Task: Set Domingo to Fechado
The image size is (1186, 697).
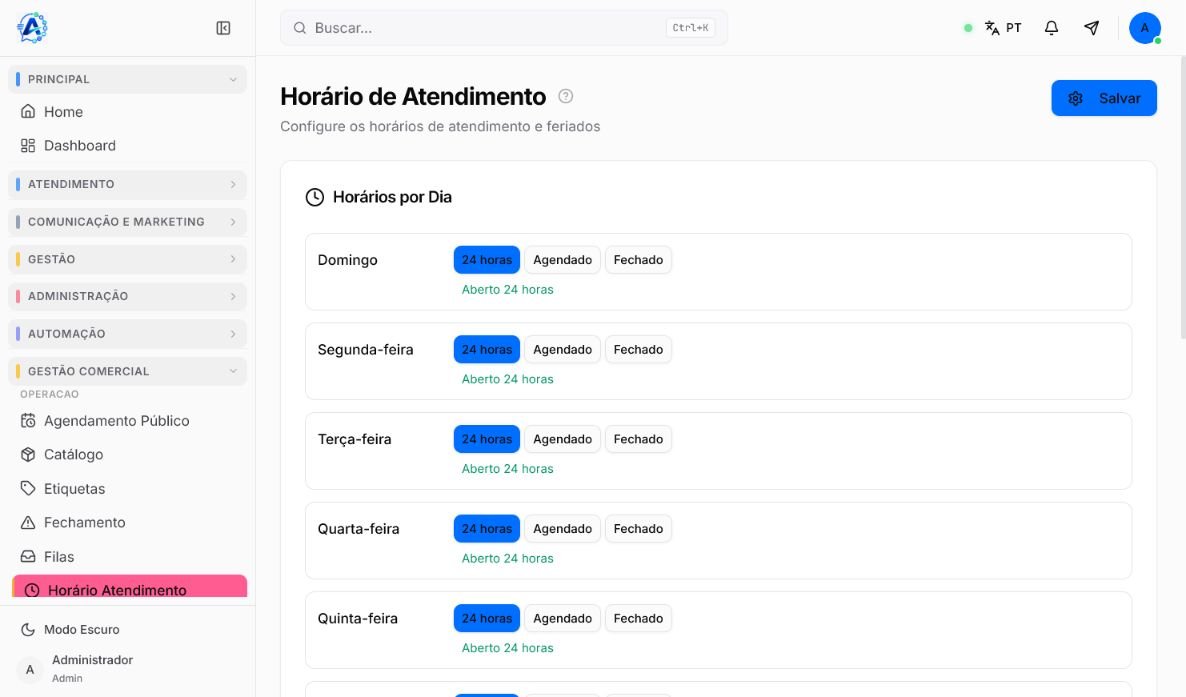Action: pyautogui.click(x=638, y=260)
